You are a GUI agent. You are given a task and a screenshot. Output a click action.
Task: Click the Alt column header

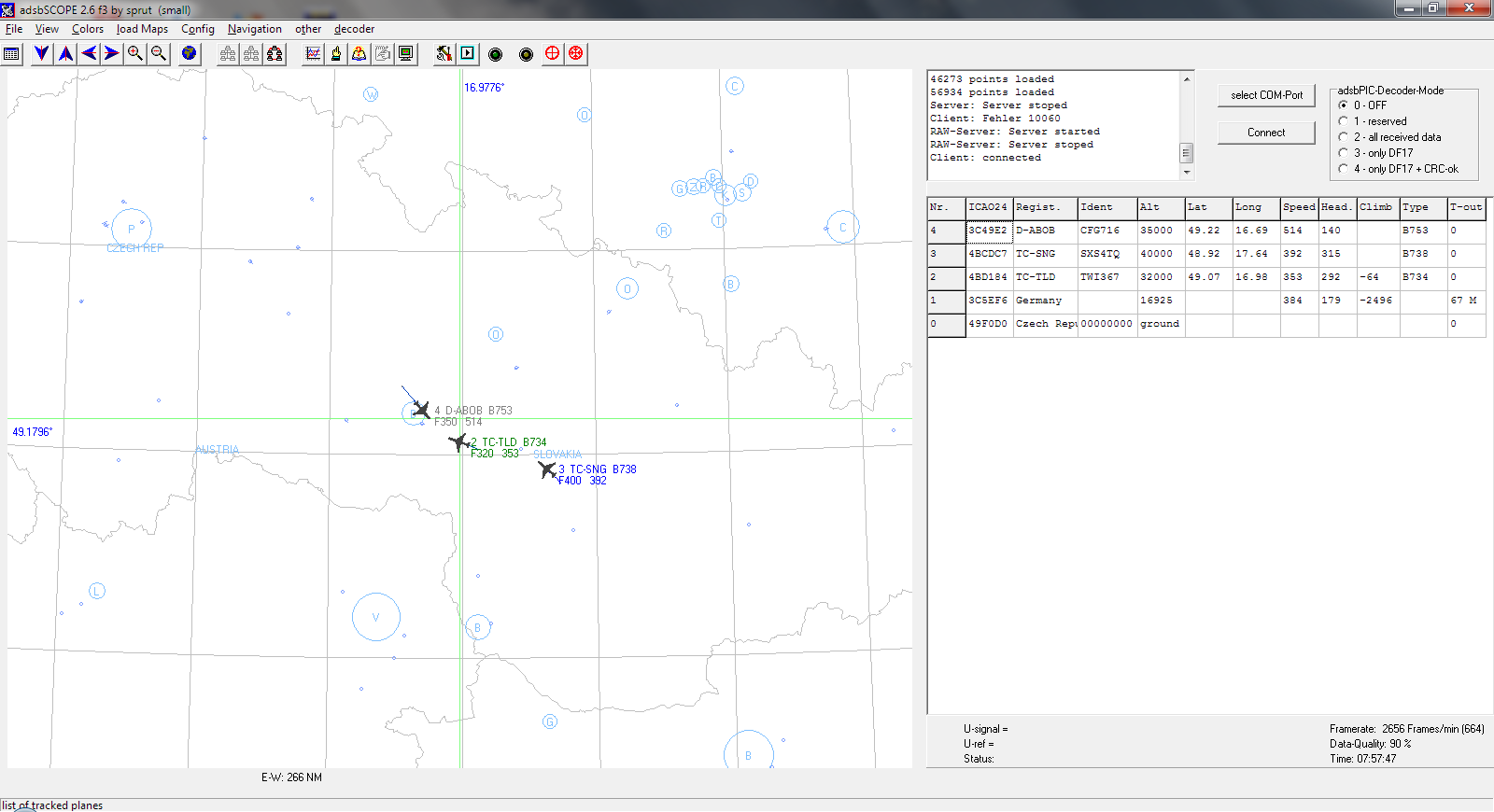click(1161, 208)
